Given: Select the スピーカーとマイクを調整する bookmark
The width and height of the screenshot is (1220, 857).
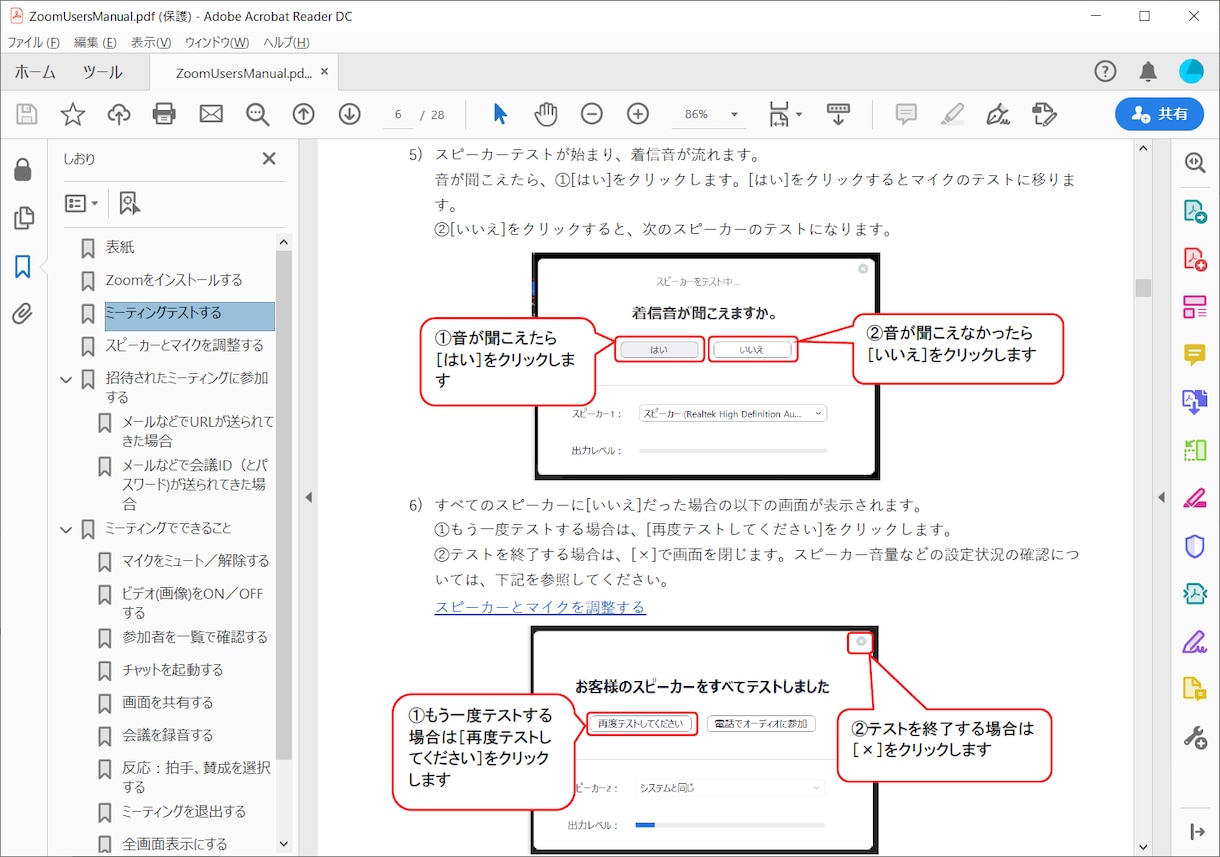Looking at the screenshot, I should 185,345.
